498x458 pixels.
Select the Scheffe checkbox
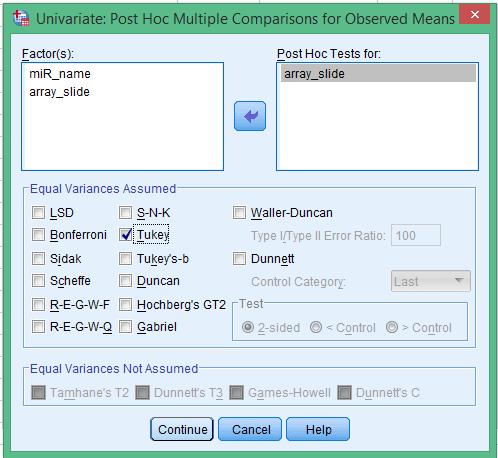tap(38, 281)
